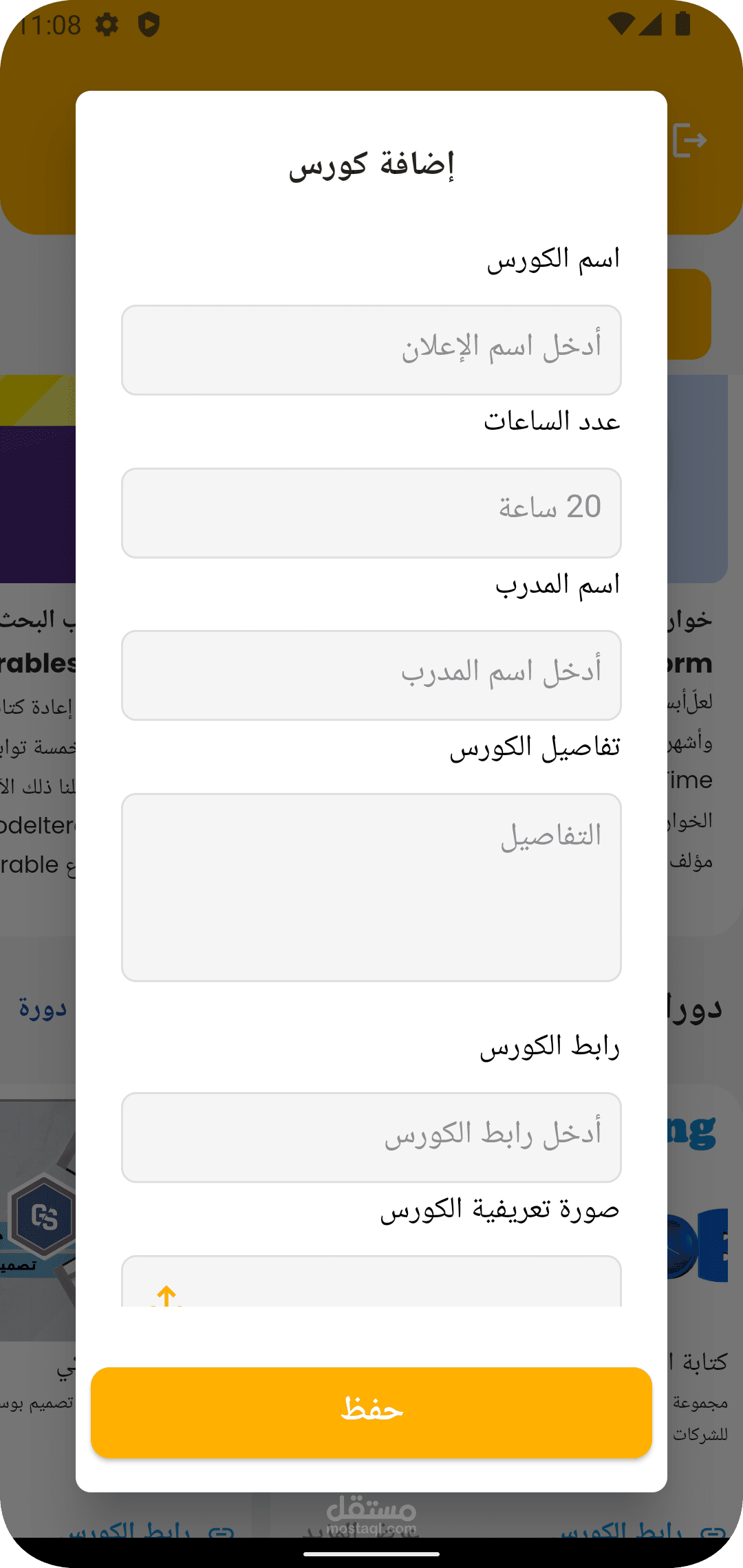
Task: Click the حفظ save button
Action: click(x=371, y=1413)
